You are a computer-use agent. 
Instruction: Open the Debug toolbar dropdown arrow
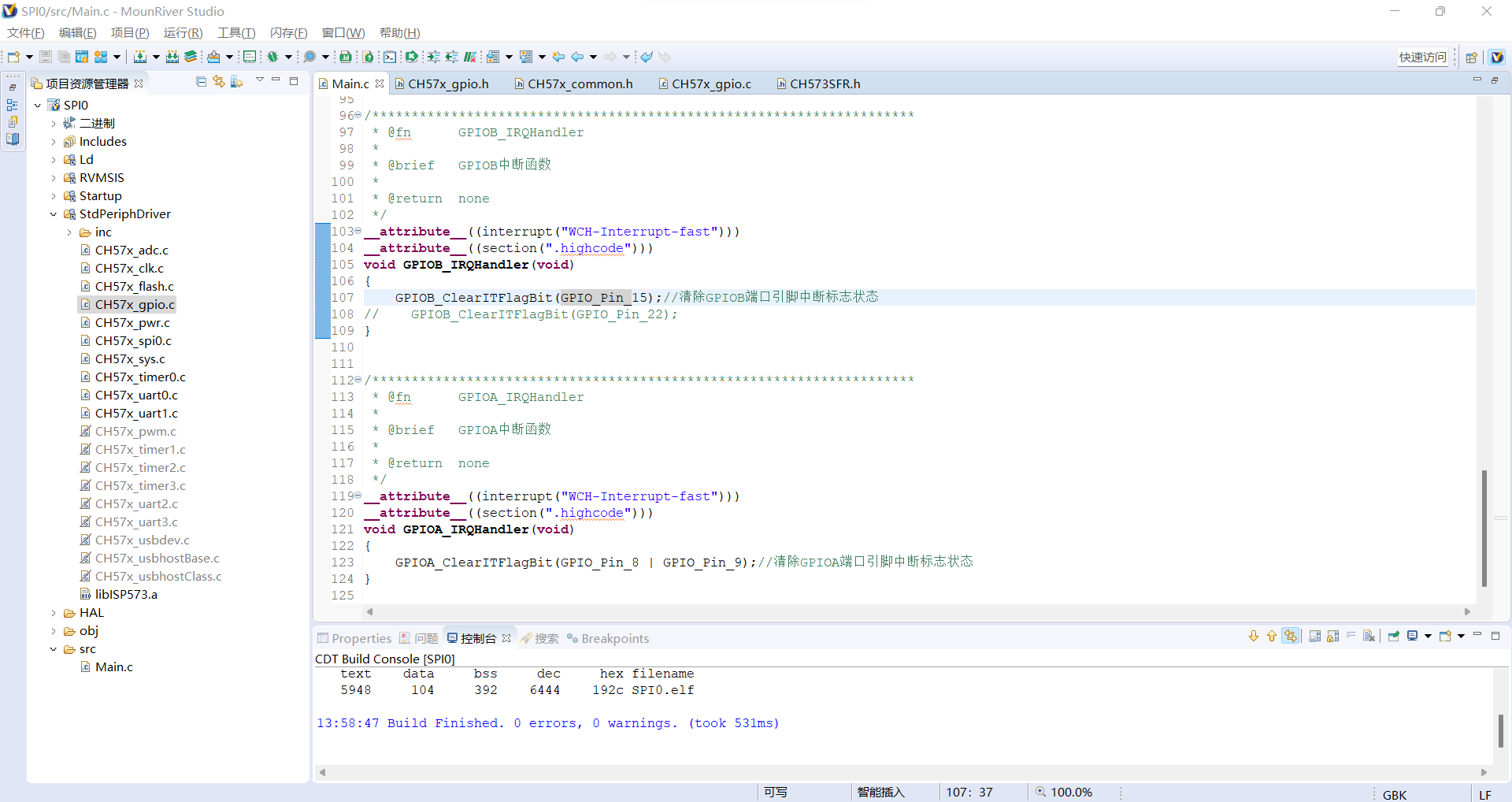pyautogui.click(x=288, y=57)
